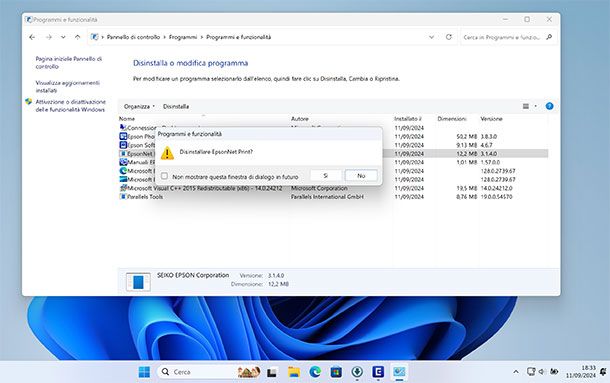610x383 pixels.
Task: Open Task View on the taskbar
Action: (272, 372)
